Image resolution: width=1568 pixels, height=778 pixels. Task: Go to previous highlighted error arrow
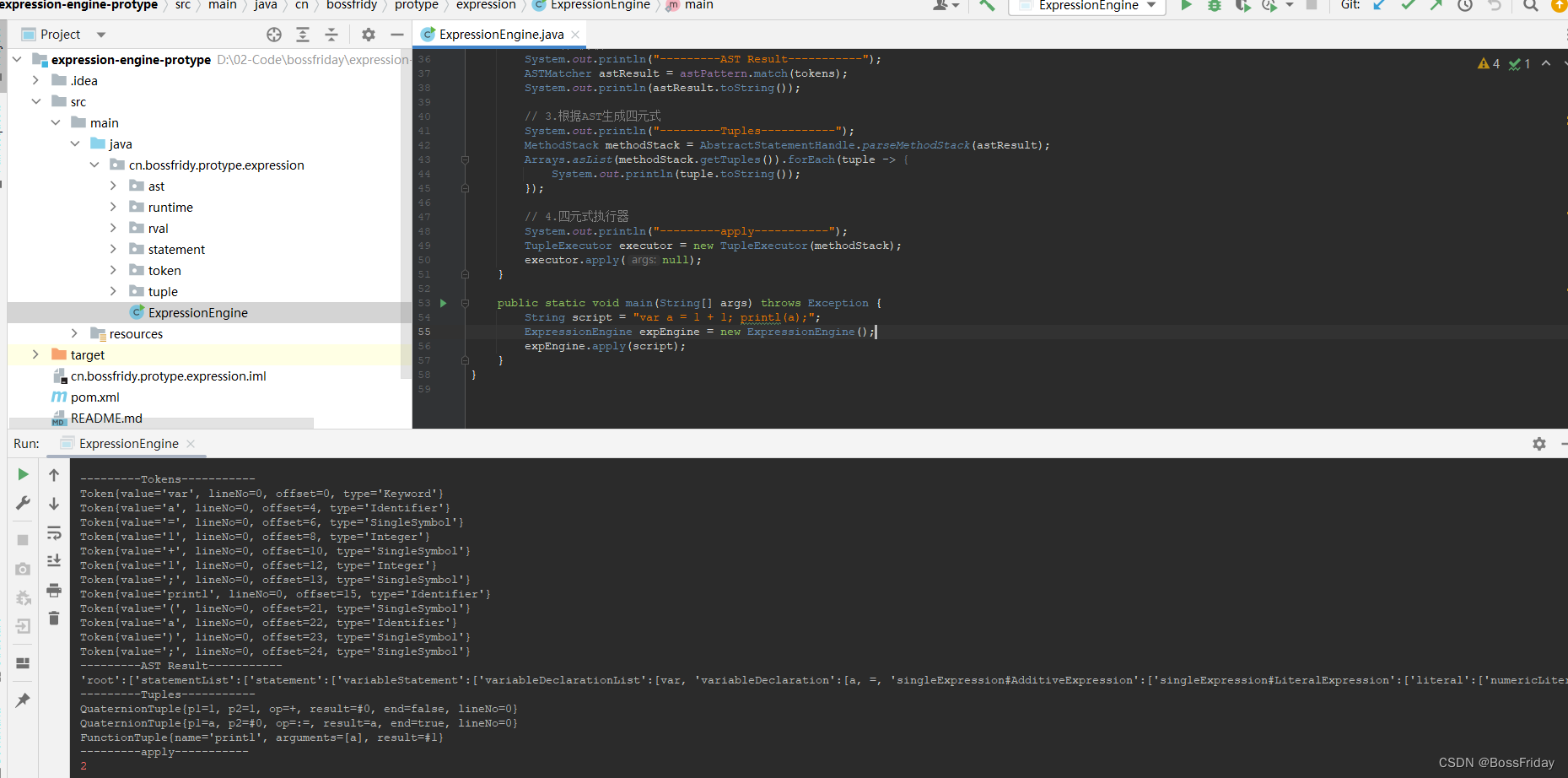pos(1546,63)
